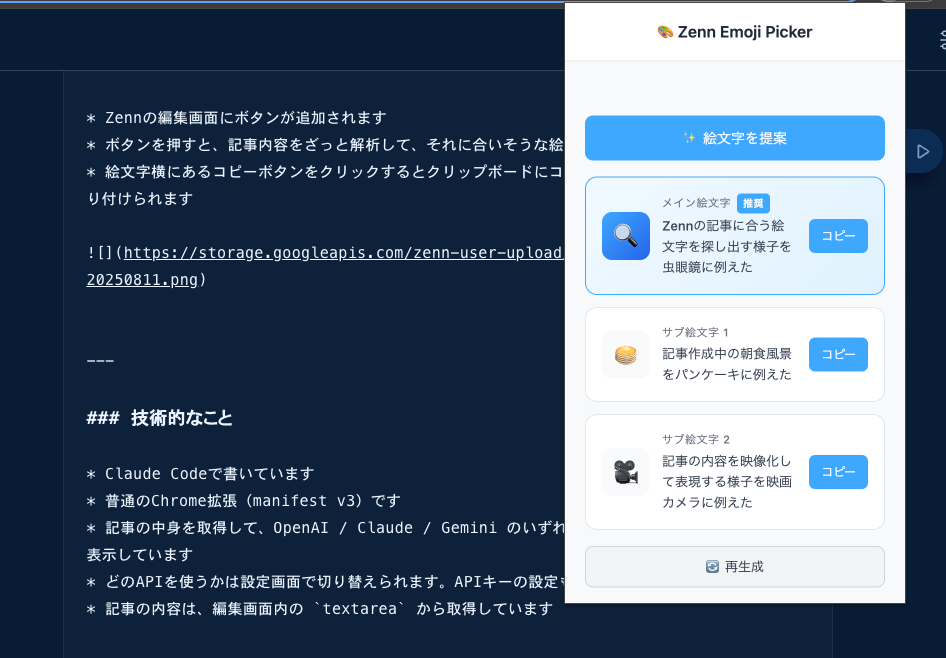Click the description about 映画カメラに例えた
The height and width of the screenshot is (658, 946).
pyautogui.click(x=727, y=481)
